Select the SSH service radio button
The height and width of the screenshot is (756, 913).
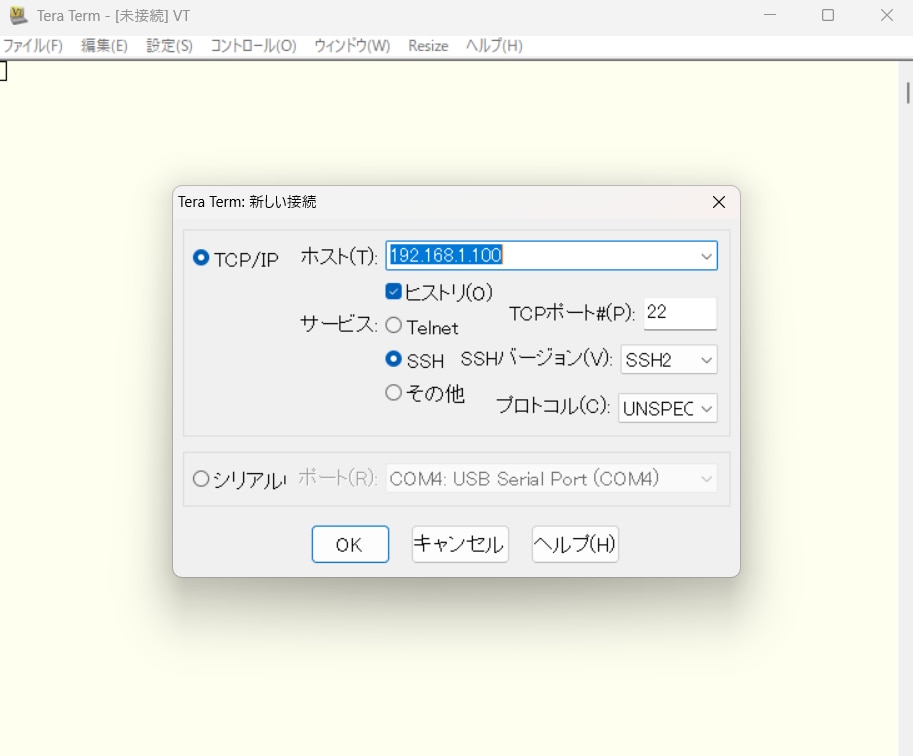(x=394, y=359)
